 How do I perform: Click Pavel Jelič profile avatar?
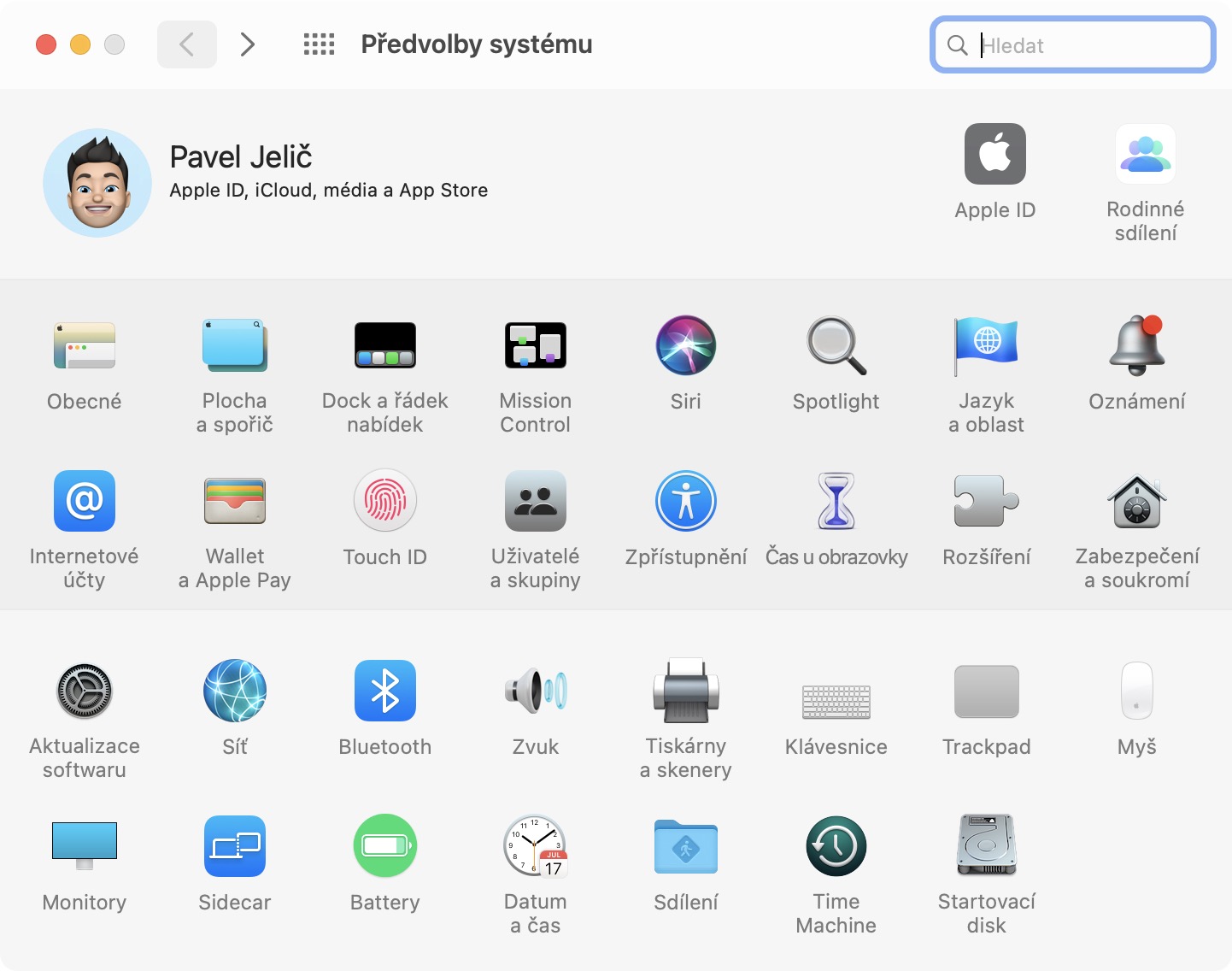pyautogui.click(x=97, y=183)
